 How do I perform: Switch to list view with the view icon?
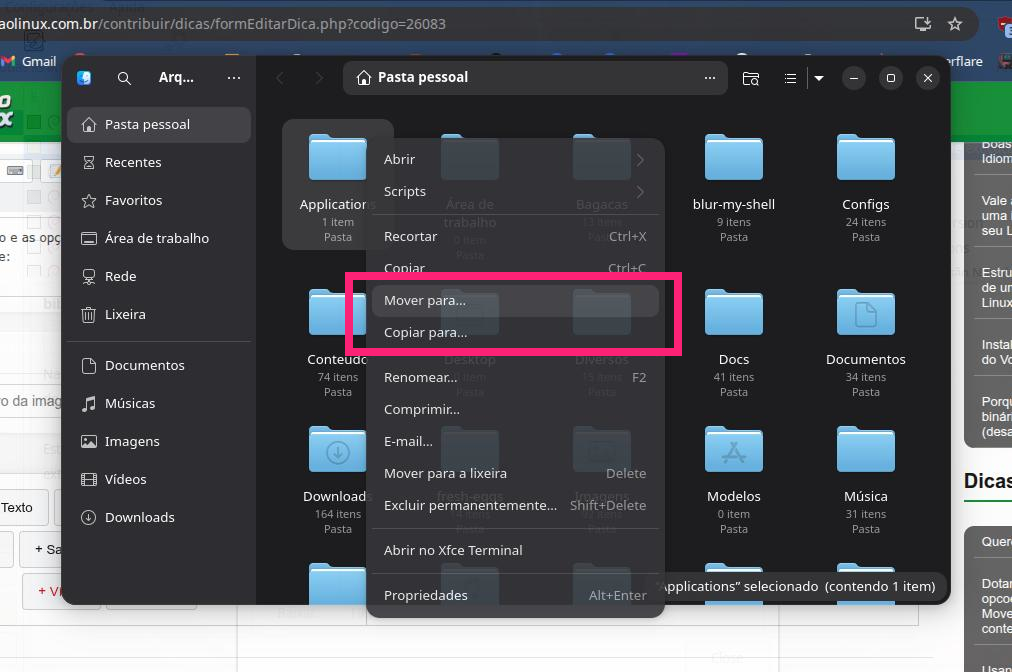click(790, 78)
